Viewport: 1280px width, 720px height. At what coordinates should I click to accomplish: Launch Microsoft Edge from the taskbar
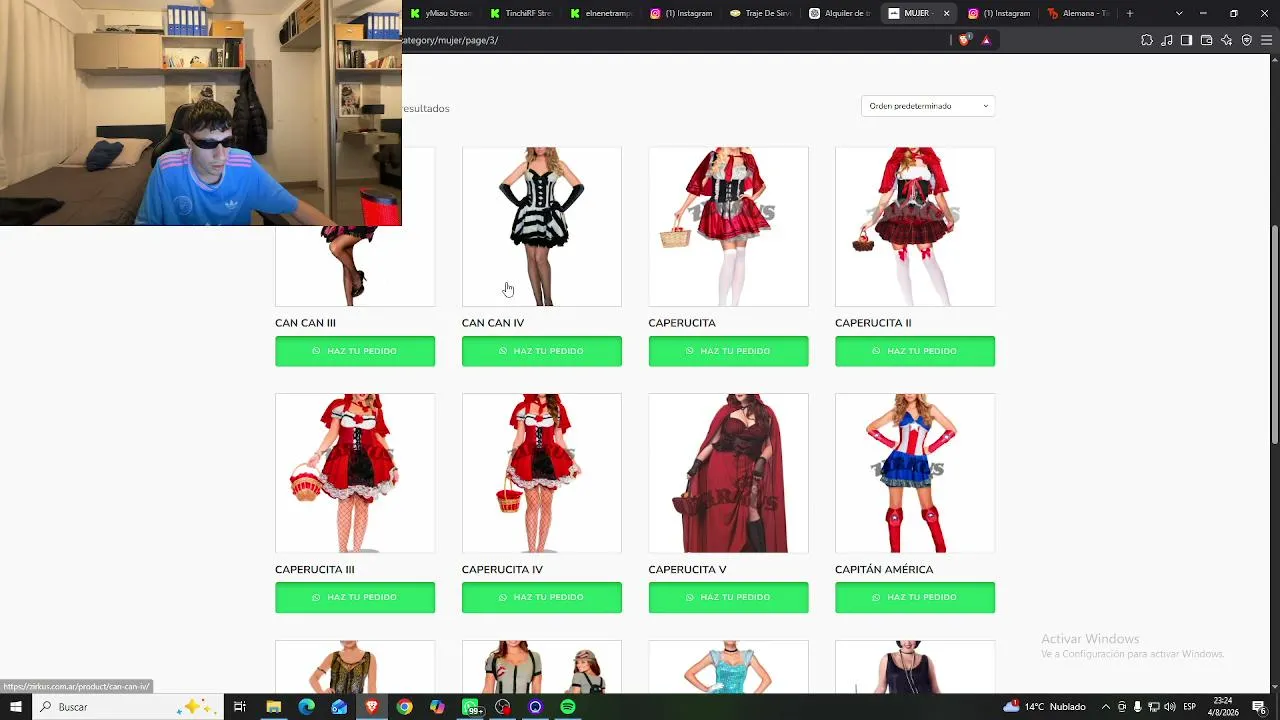306,707
